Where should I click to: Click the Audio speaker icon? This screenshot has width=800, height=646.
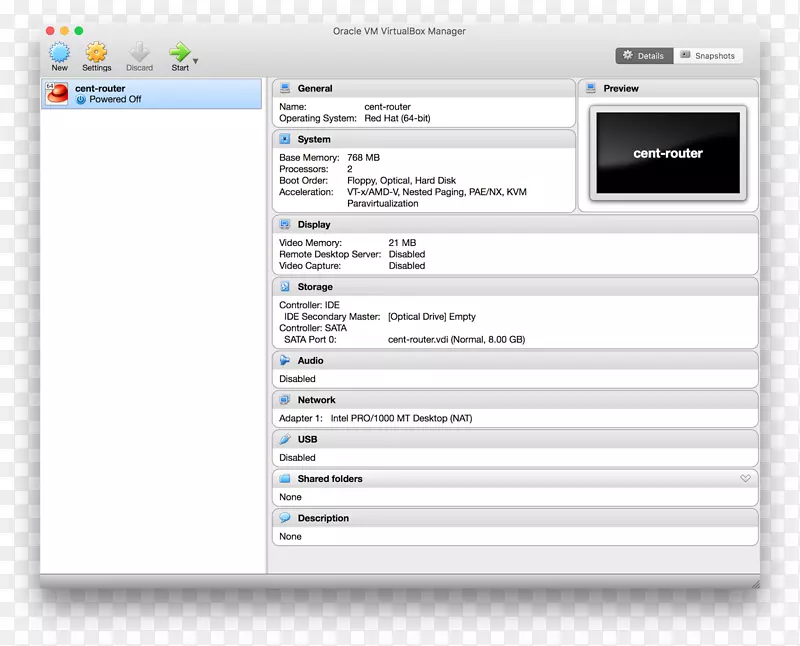pos(285,361)
